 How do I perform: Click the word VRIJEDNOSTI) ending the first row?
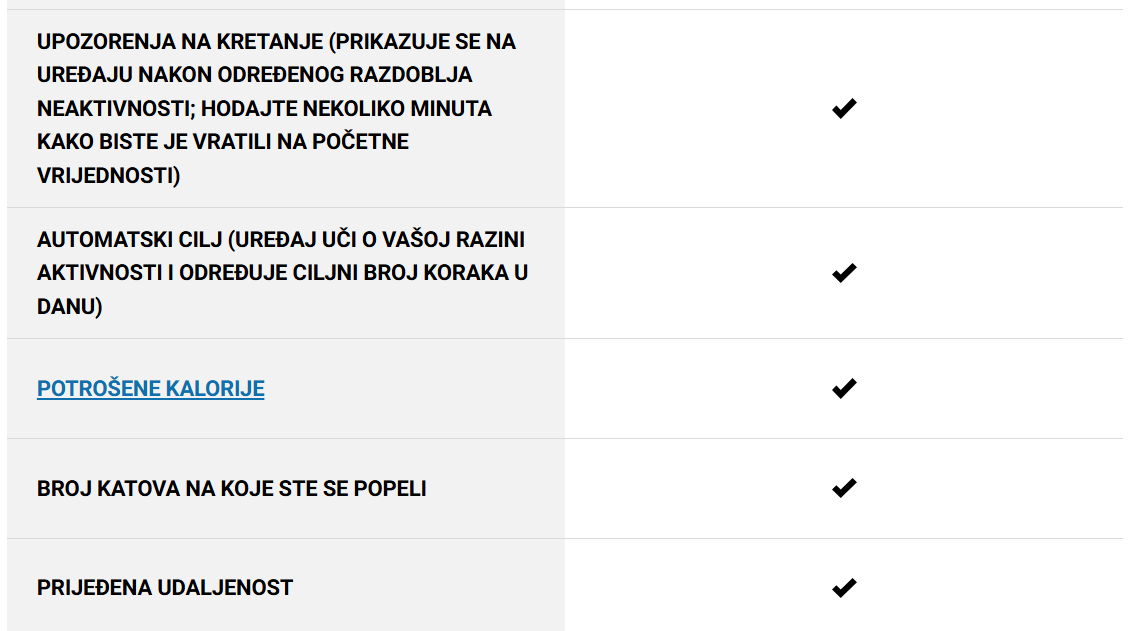pos(108,176)
